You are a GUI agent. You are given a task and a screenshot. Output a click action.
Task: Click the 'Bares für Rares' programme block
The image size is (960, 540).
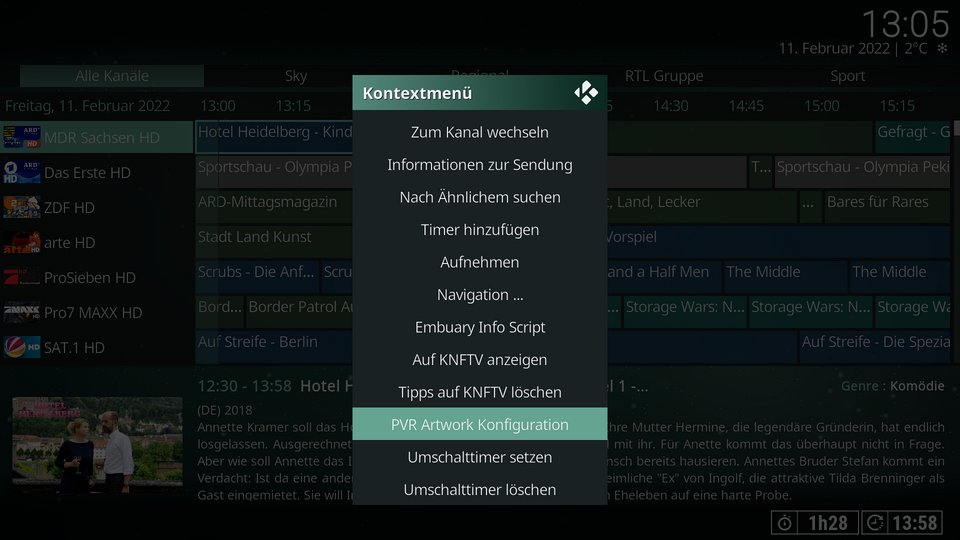(x=887, y=207)
